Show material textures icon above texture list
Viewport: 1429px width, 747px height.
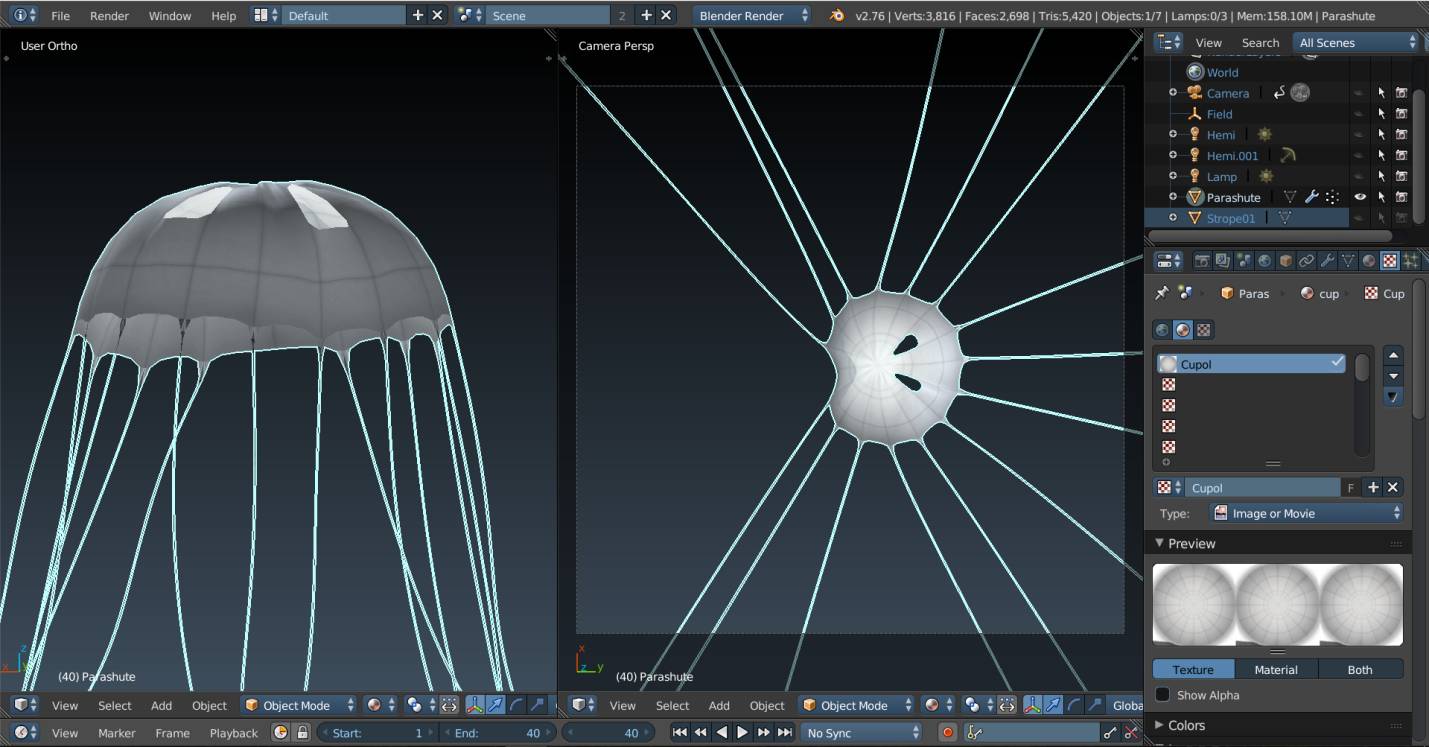pyautogui.click(x=1183, y=330)
